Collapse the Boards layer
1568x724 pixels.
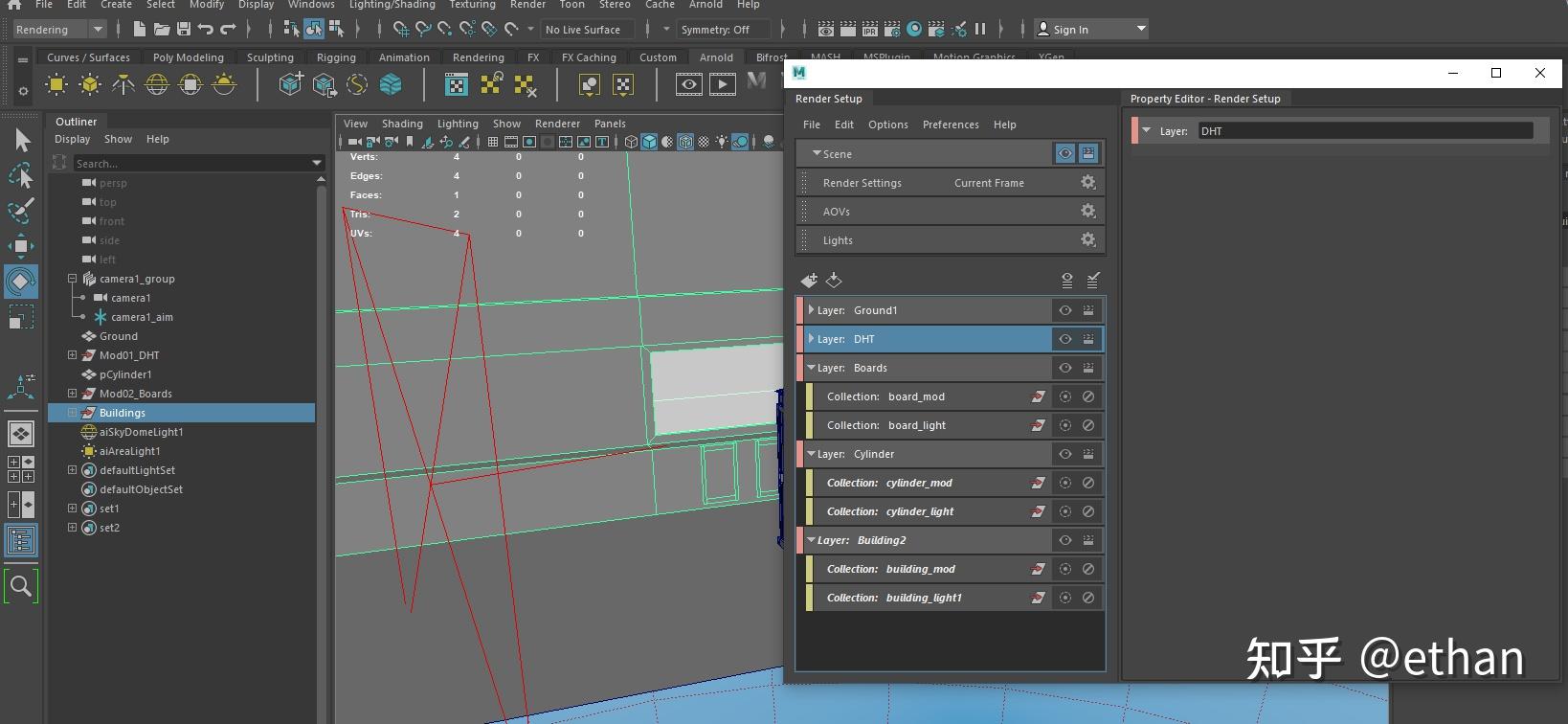click(x=811, y=368)
